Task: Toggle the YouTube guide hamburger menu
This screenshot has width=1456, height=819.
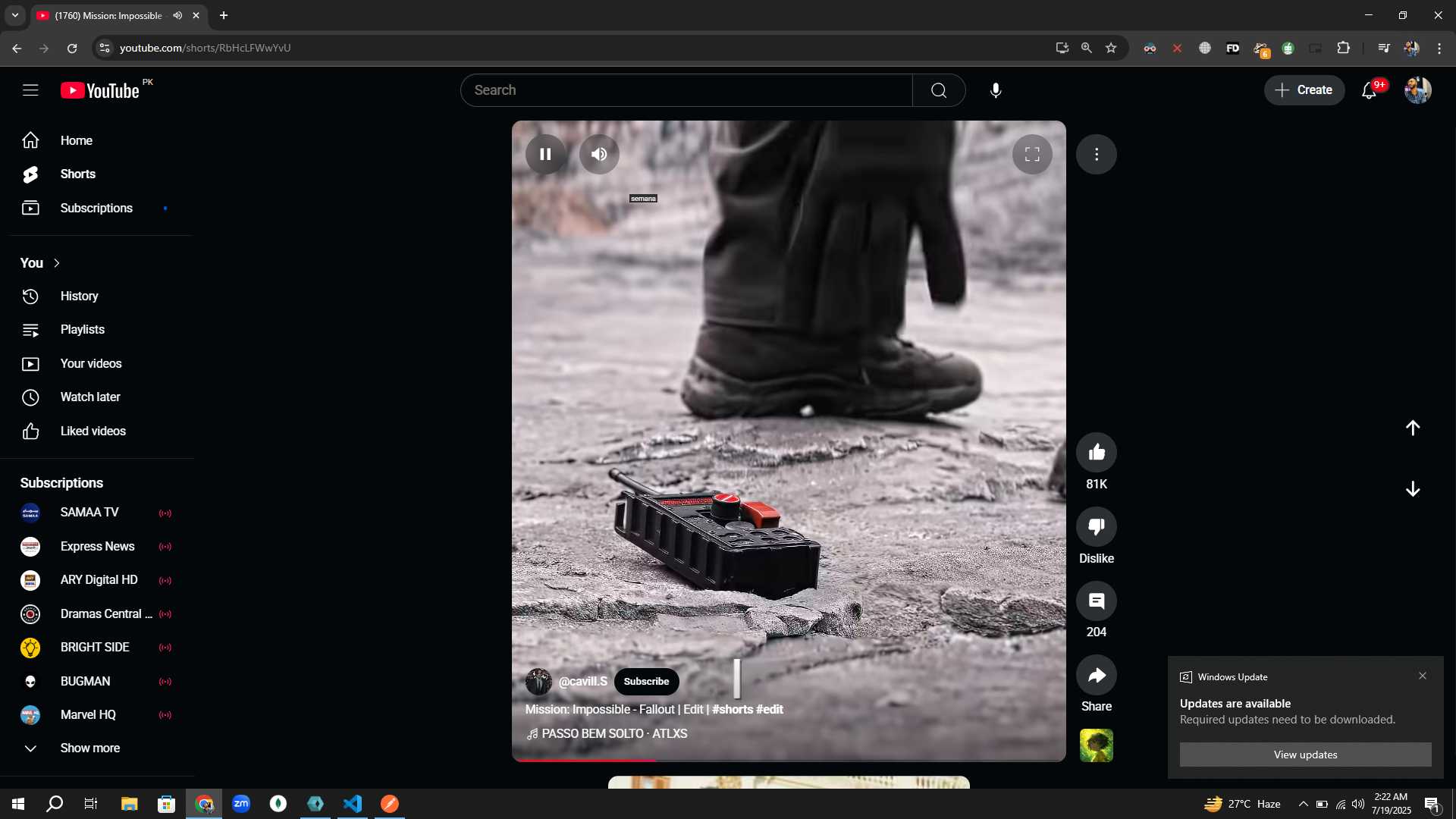Action: 30,90
